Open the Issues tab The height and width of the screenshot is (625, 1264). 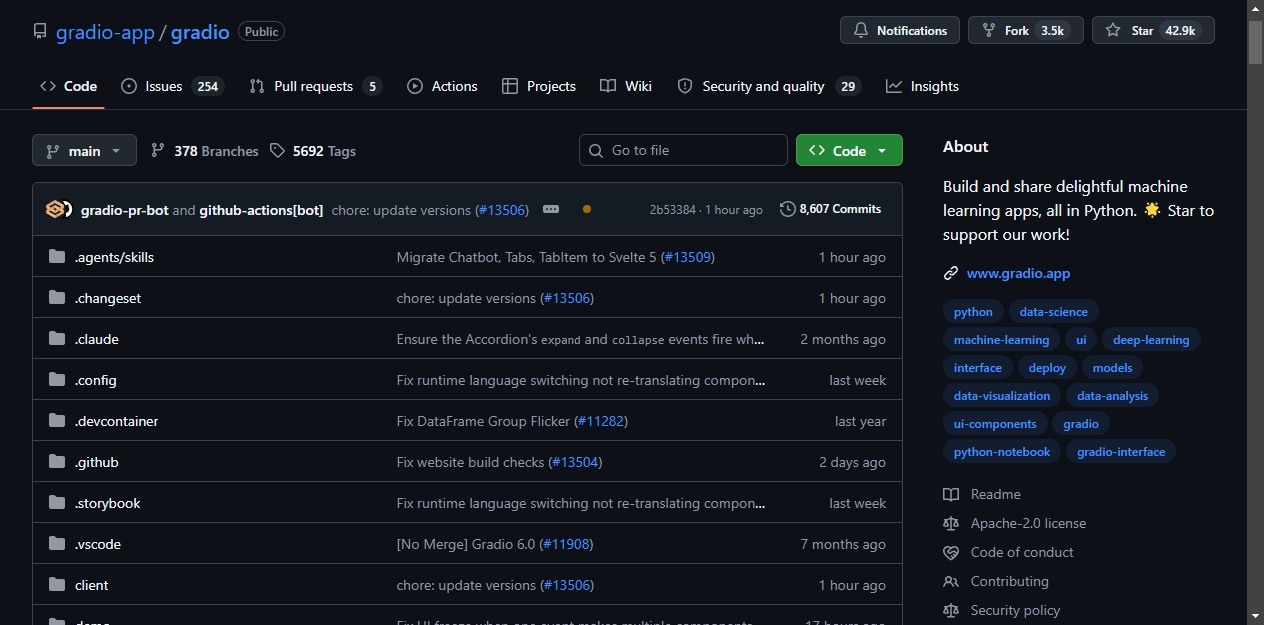click(x=172, y=86)
